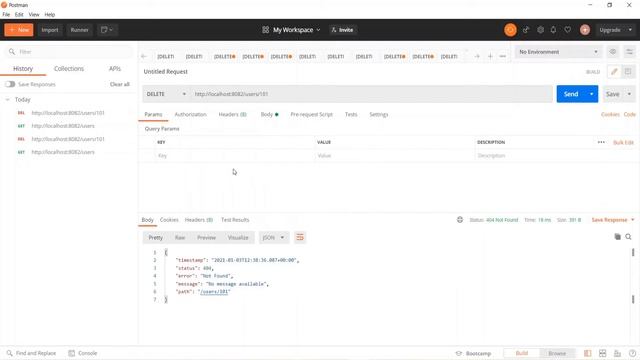The width and height of the screenshot is (640, 360).
Task: Collapse the Today history group
Action: click(7, 100)
